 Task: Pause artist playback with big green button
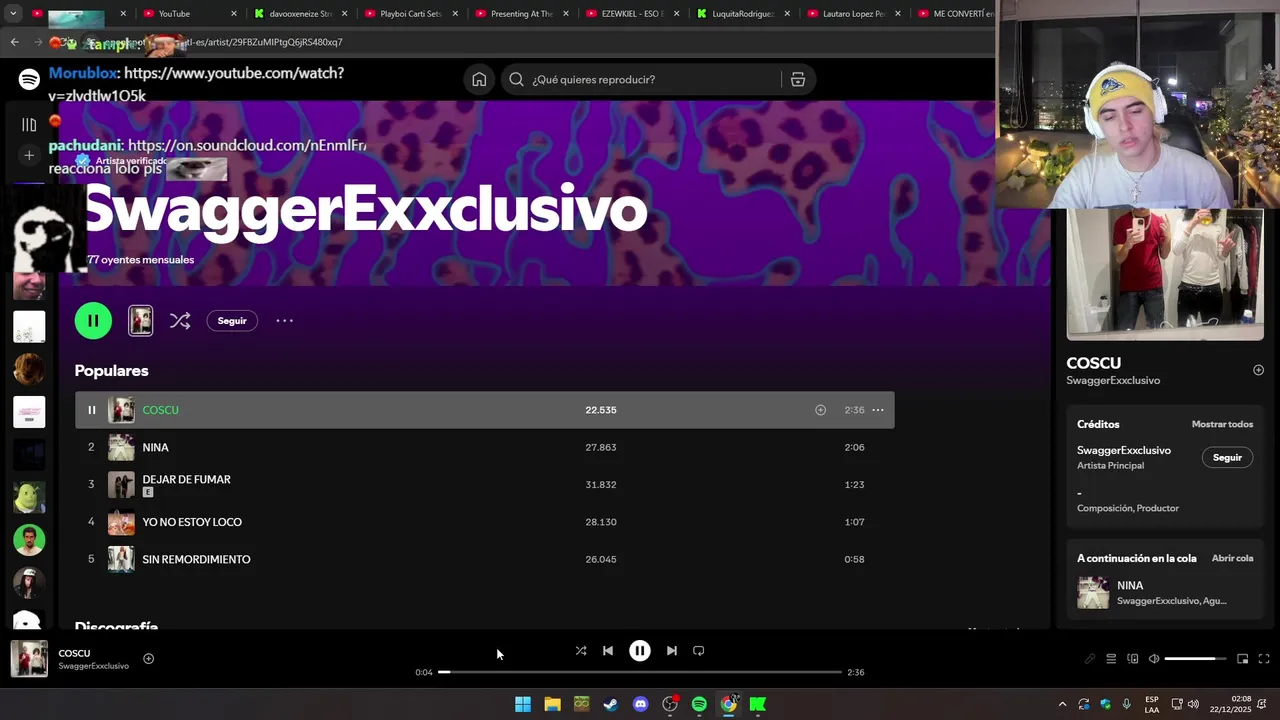(x=93, y=321)
